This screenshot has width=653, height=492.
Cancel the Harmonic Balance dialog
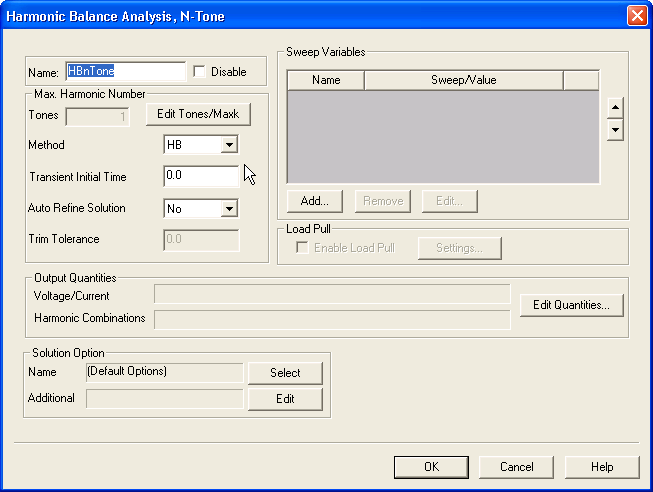click(x=516, y=467)
